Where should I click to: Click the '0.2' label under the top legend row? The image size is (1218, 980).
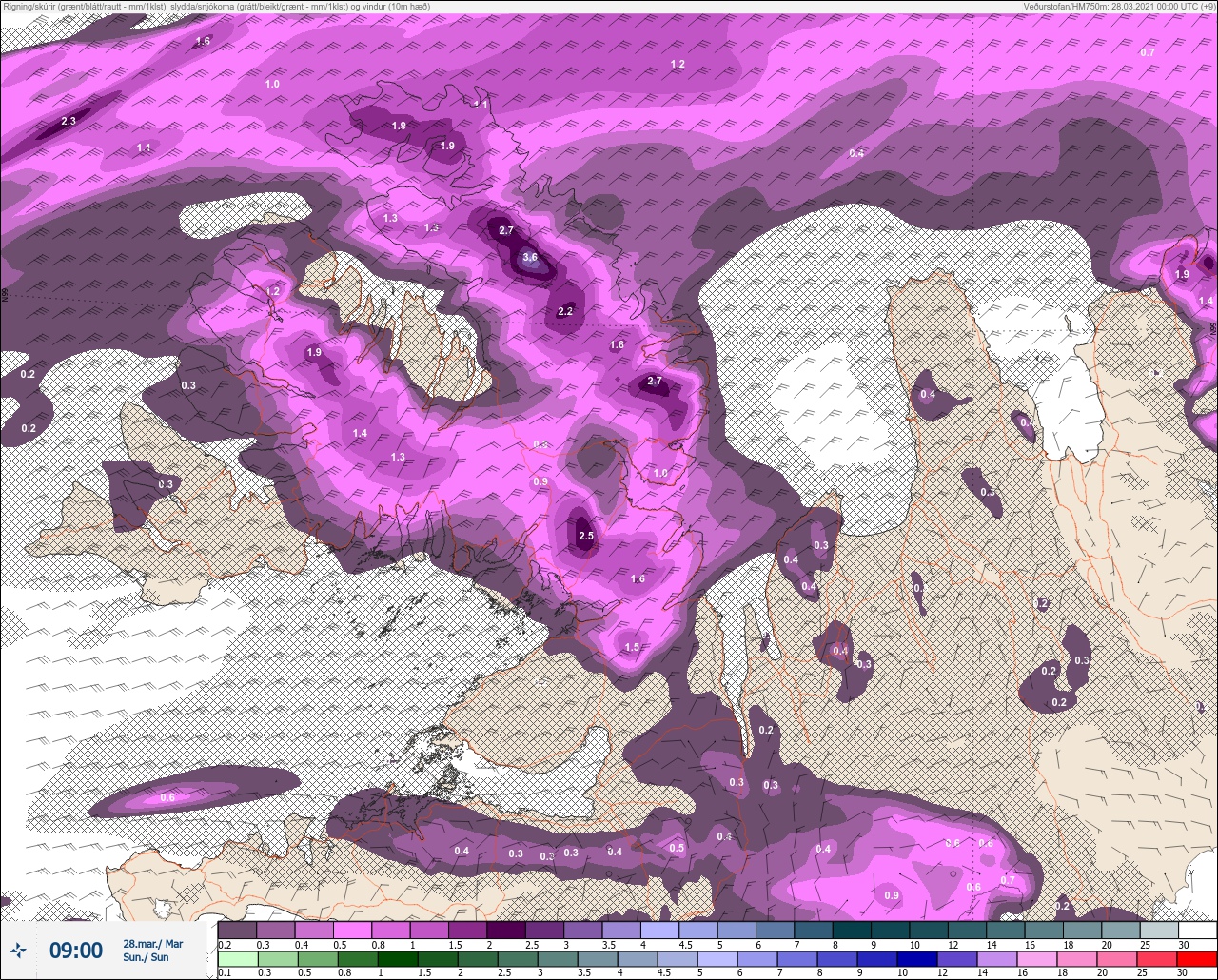(x=225, y=944)
